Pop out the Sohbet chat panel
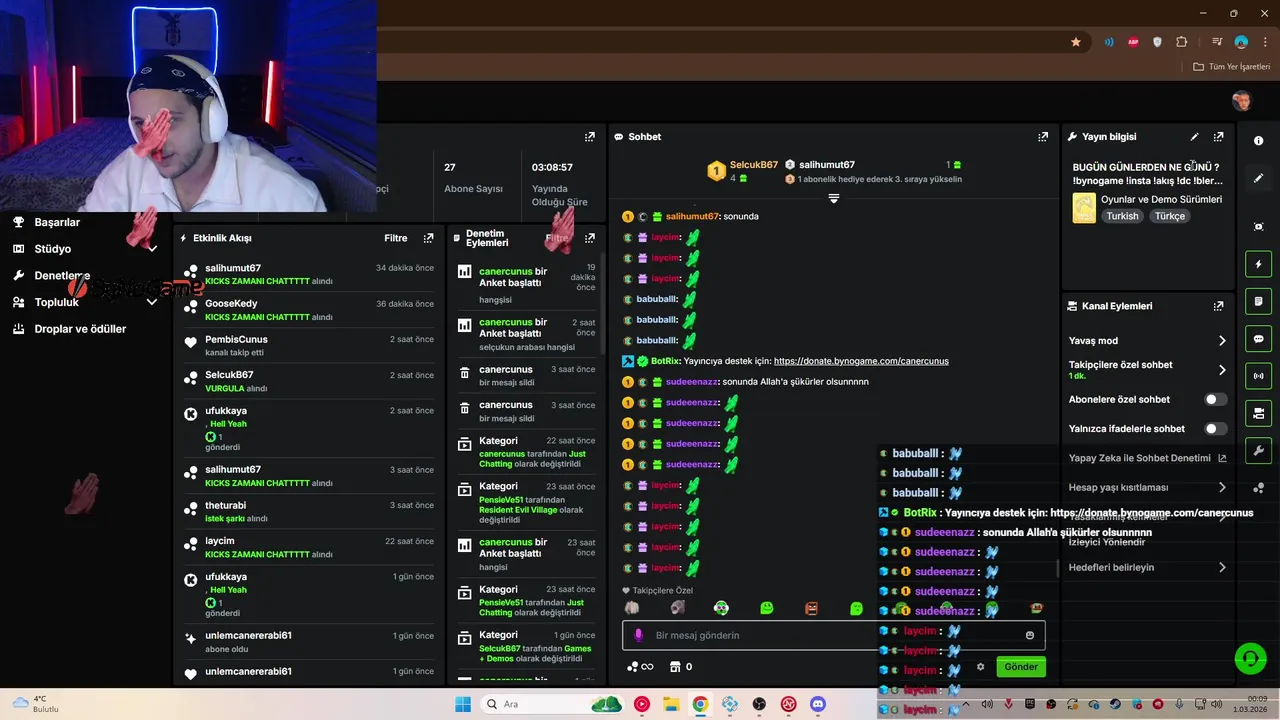This screenshot has width=1280, height=720. pyautogui.click(x=1043, y=137)
